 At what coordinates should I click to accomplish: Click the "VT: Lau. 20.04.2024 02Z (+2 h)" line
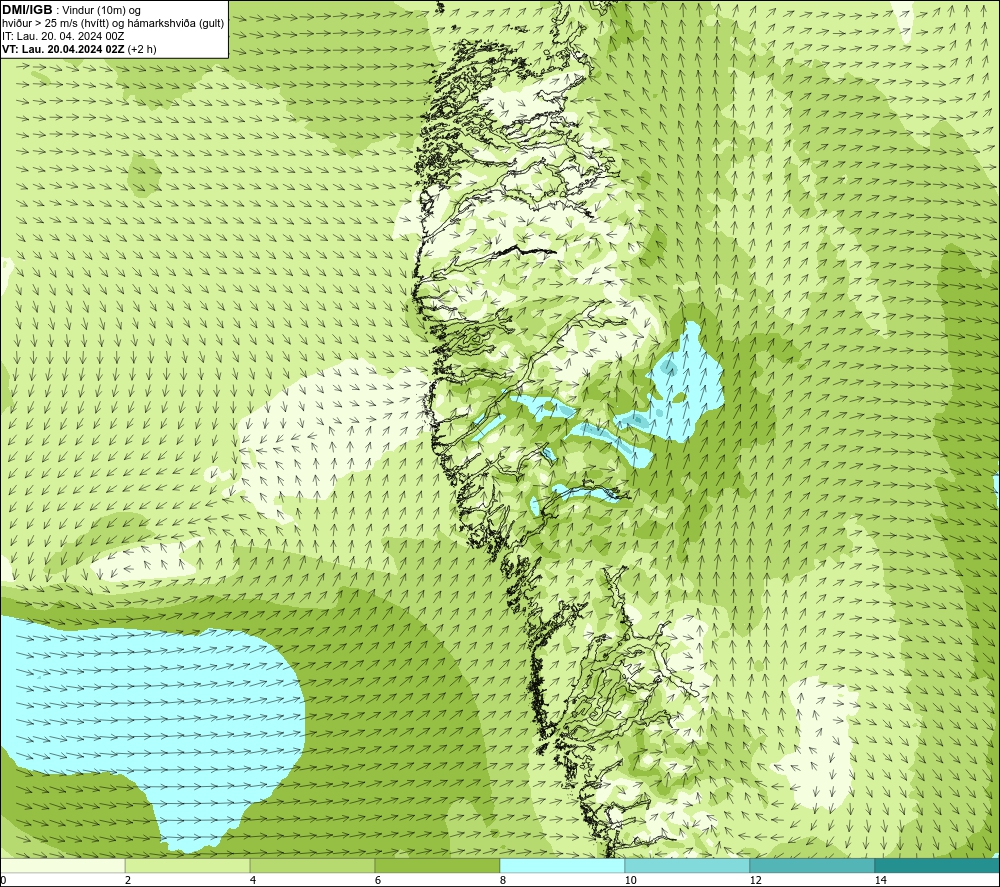point(79,49)
